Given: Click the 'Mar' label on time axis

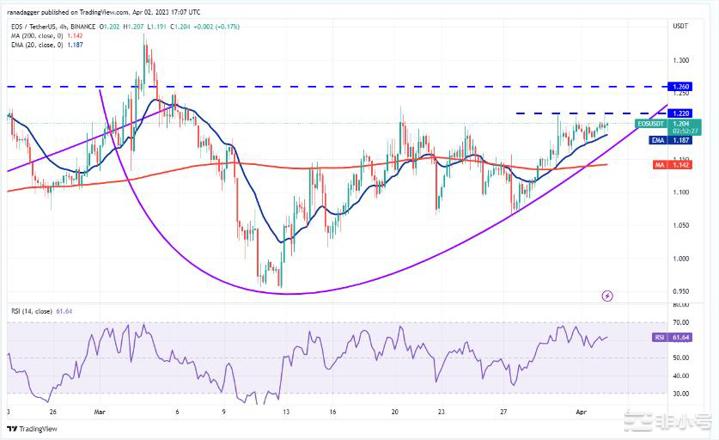Looking at the screenshot, I should click(99, 411).
